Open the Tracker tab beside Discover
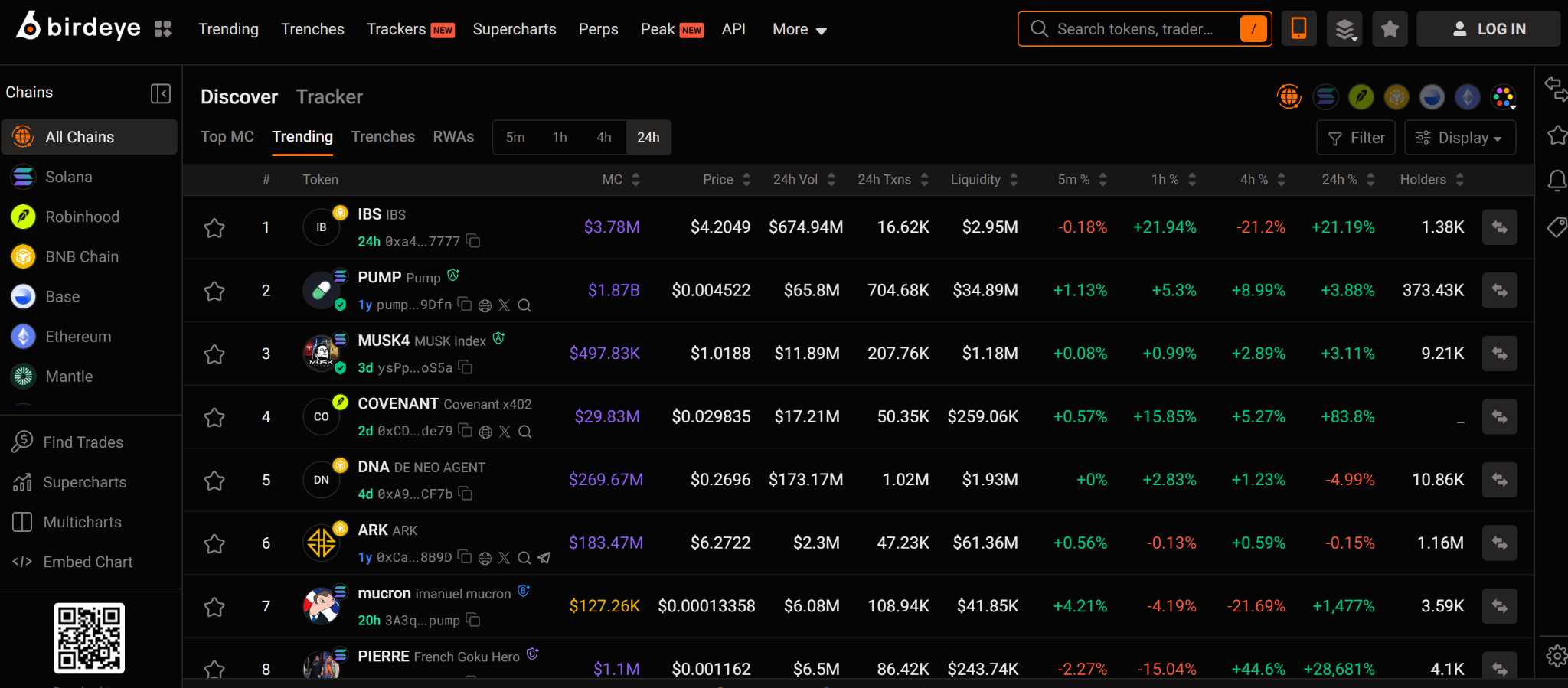The width and height of the screenshot is (1568, 688). coord(329,96)
